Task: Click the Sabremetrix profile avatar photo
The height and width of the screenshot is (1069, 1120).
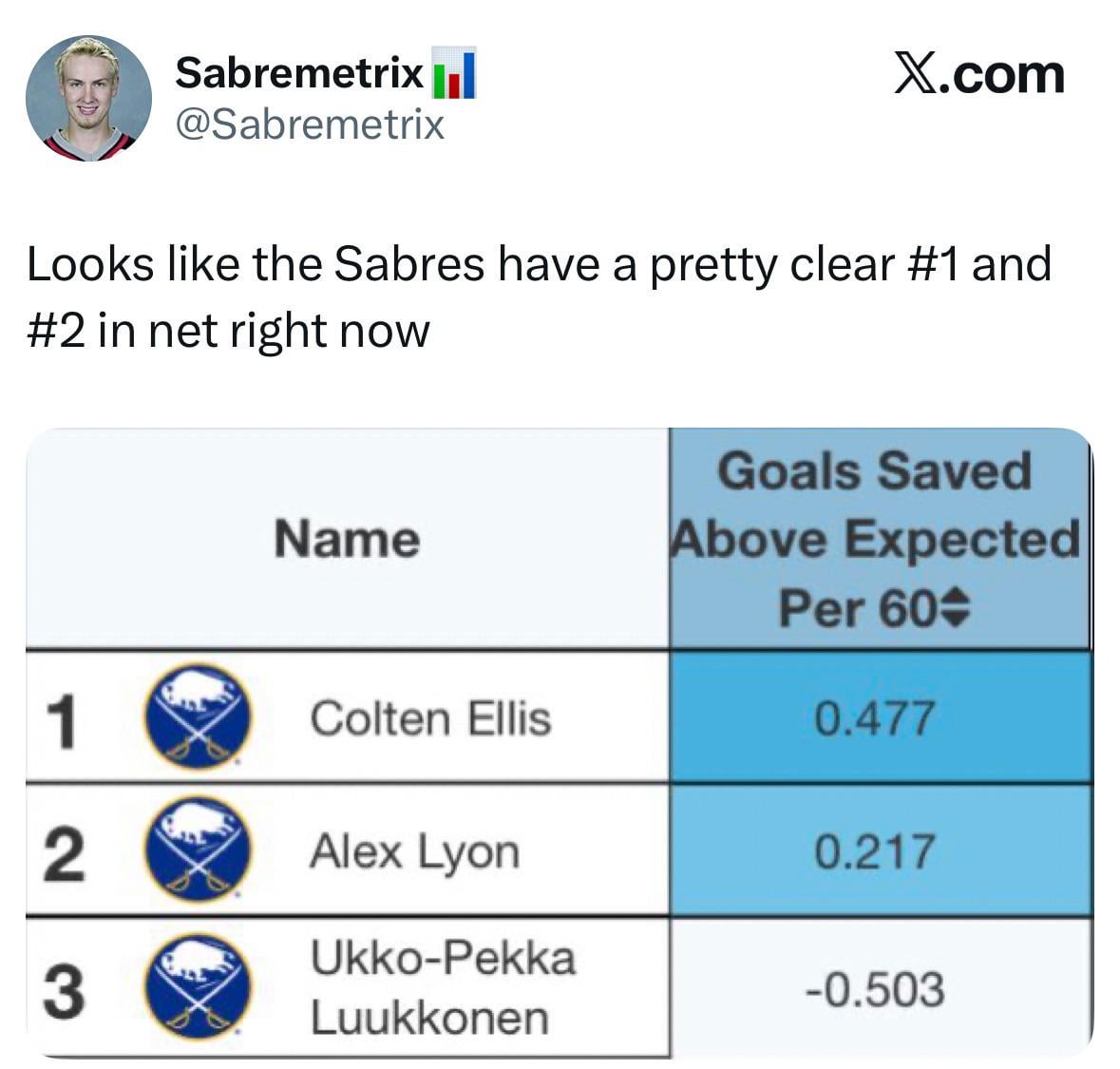Action: click(x=88, y=99)
